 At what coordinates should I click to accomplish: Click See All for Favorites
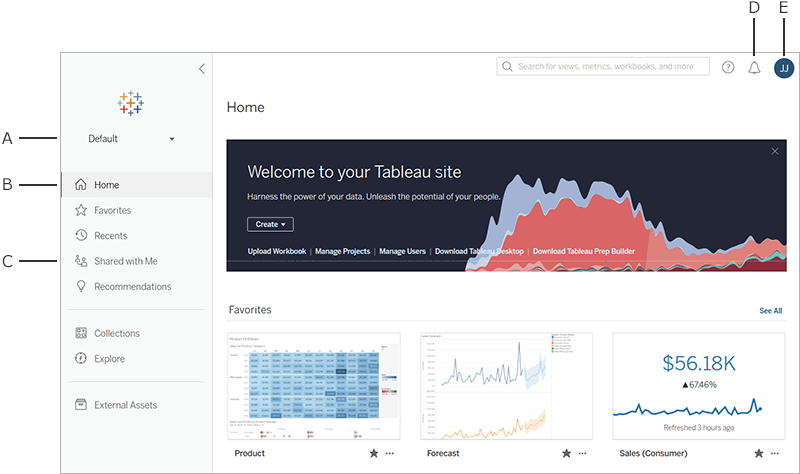pyautogui.click(x=770, y=311)
